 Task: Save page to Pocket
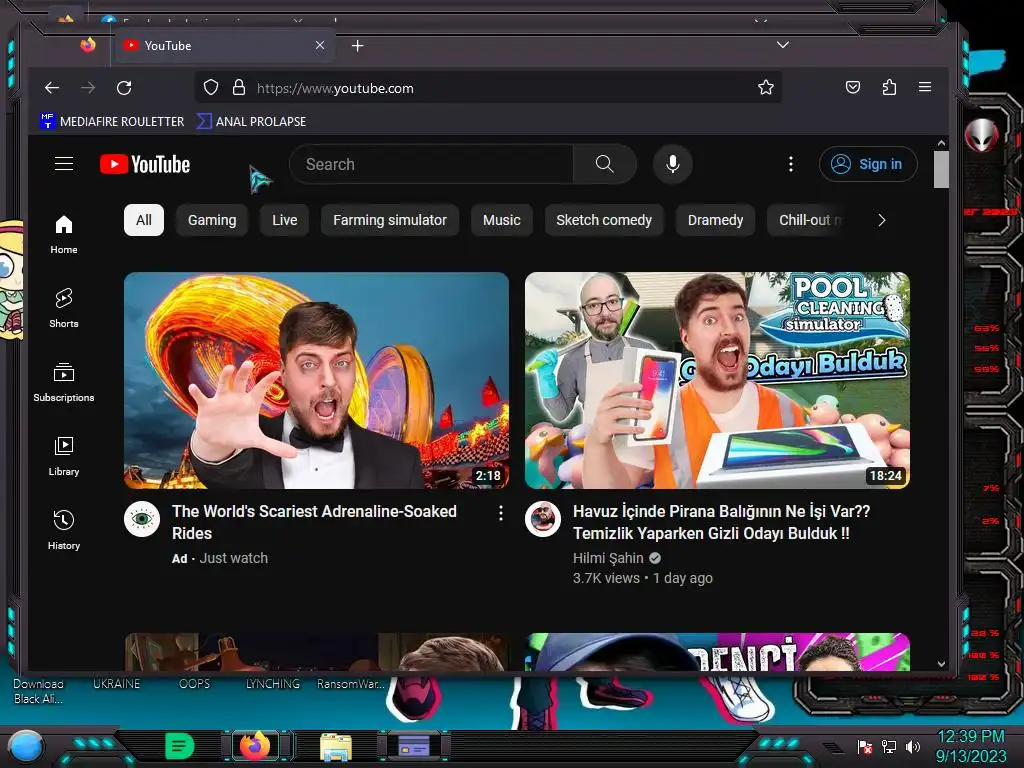852,88
